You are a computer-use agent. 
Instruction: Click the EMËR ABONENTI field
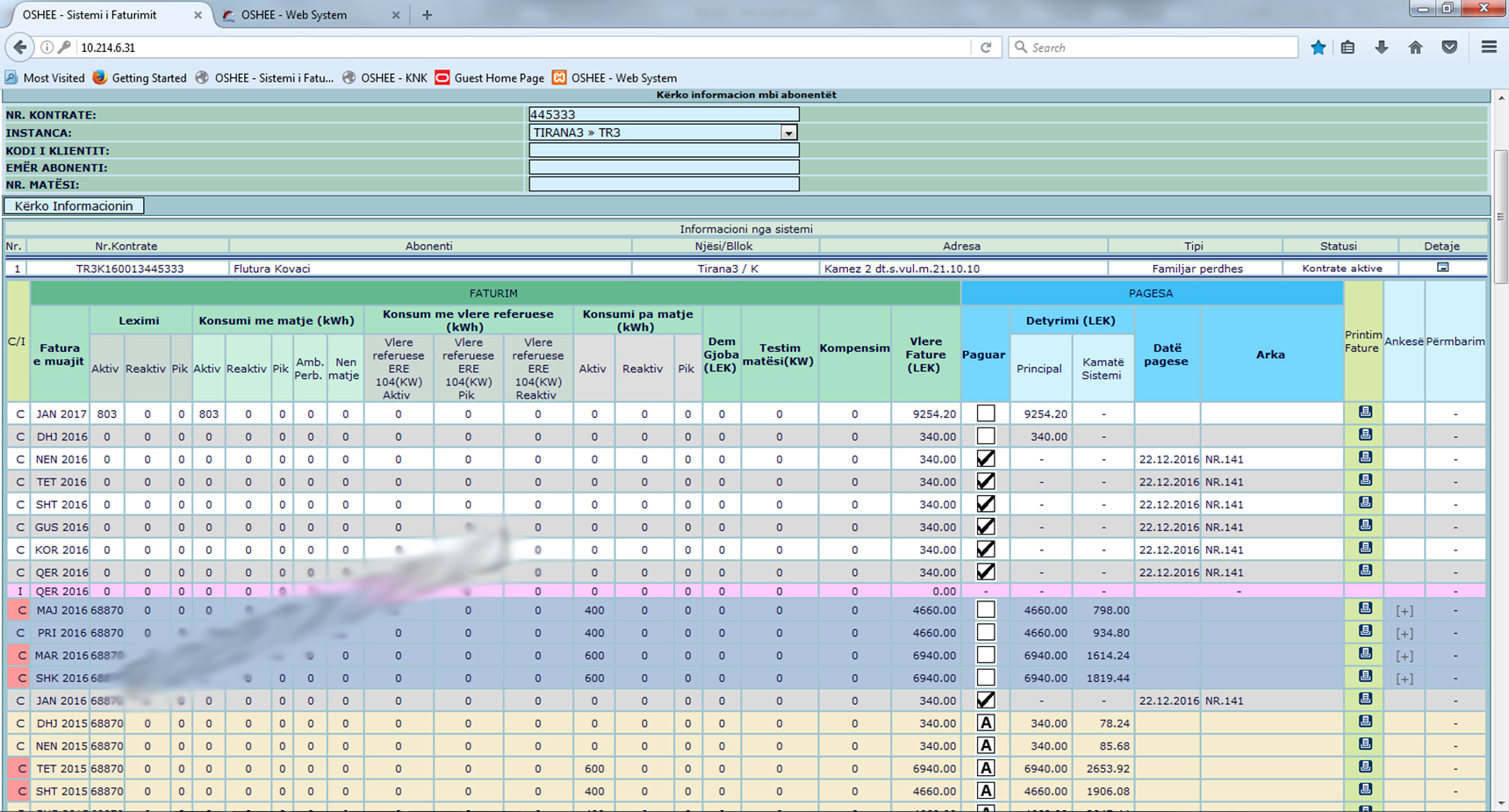pos(664,167)
